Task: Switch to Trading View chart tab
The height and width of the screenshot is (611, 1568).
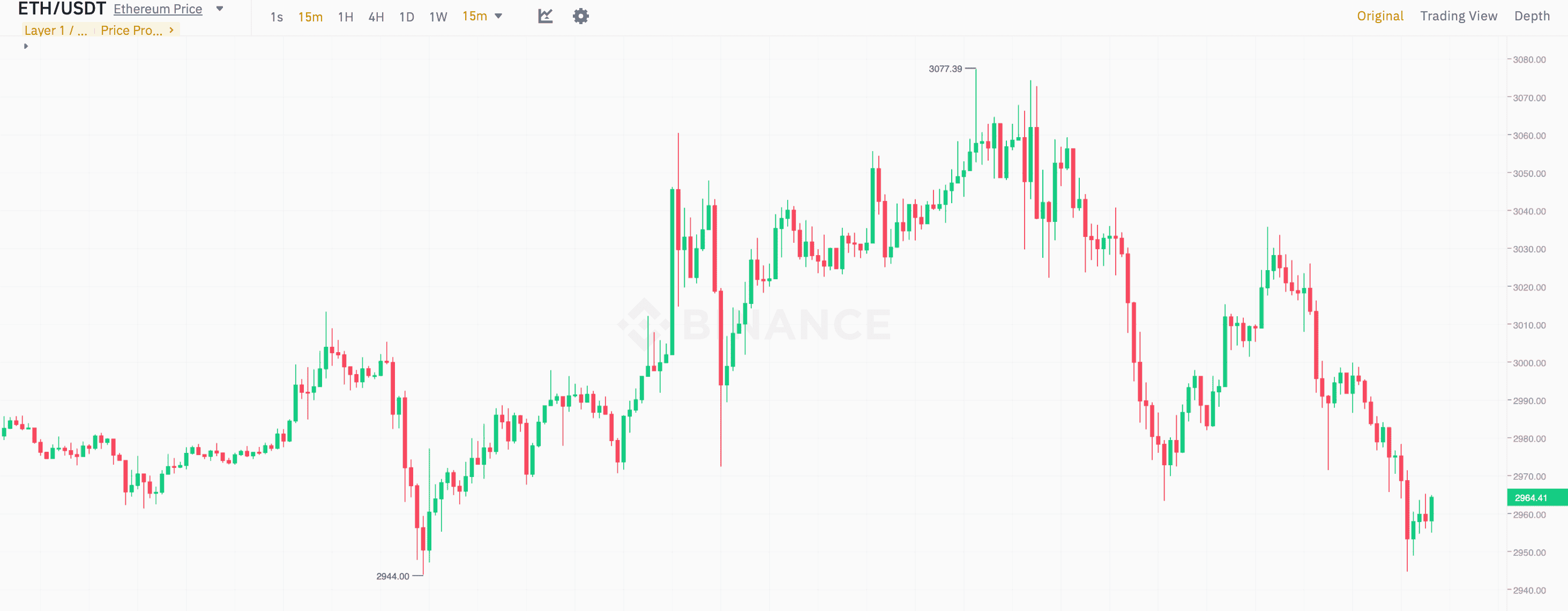Action: 1458,17
